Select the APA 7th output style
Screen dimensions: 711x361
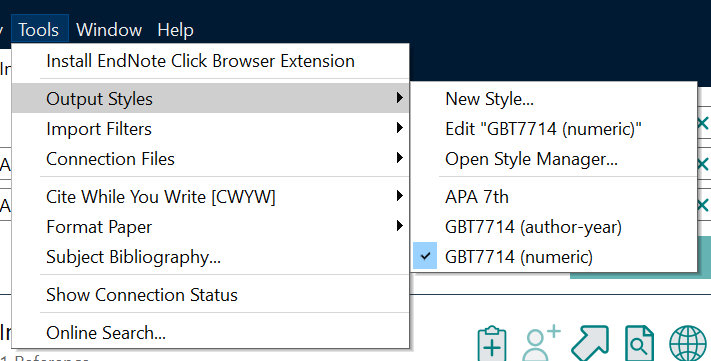pyautogui.click(x=554, y=197)
